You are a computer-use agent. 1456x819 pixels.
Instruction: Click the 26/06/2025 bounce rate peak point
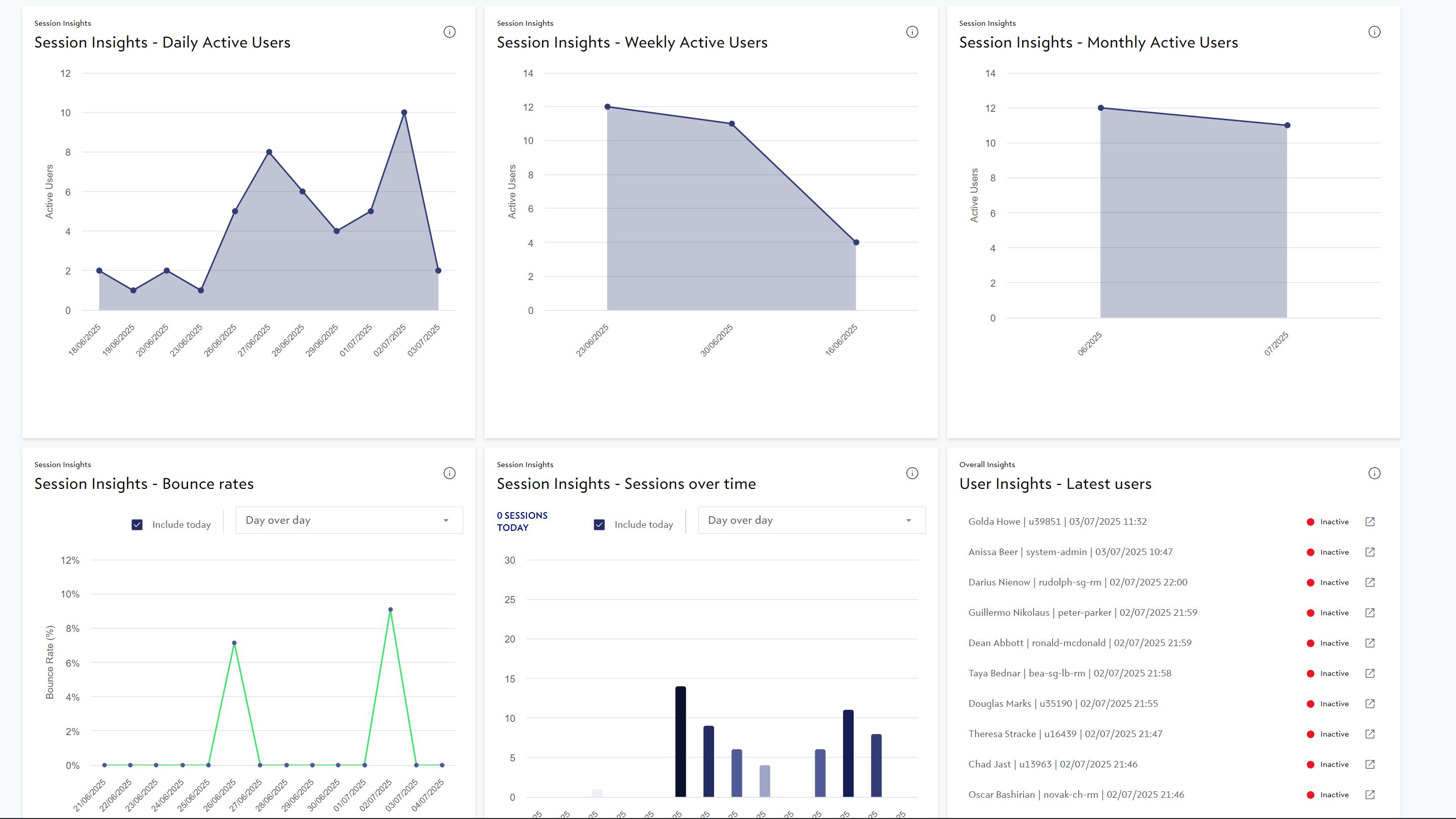(235, 644)
